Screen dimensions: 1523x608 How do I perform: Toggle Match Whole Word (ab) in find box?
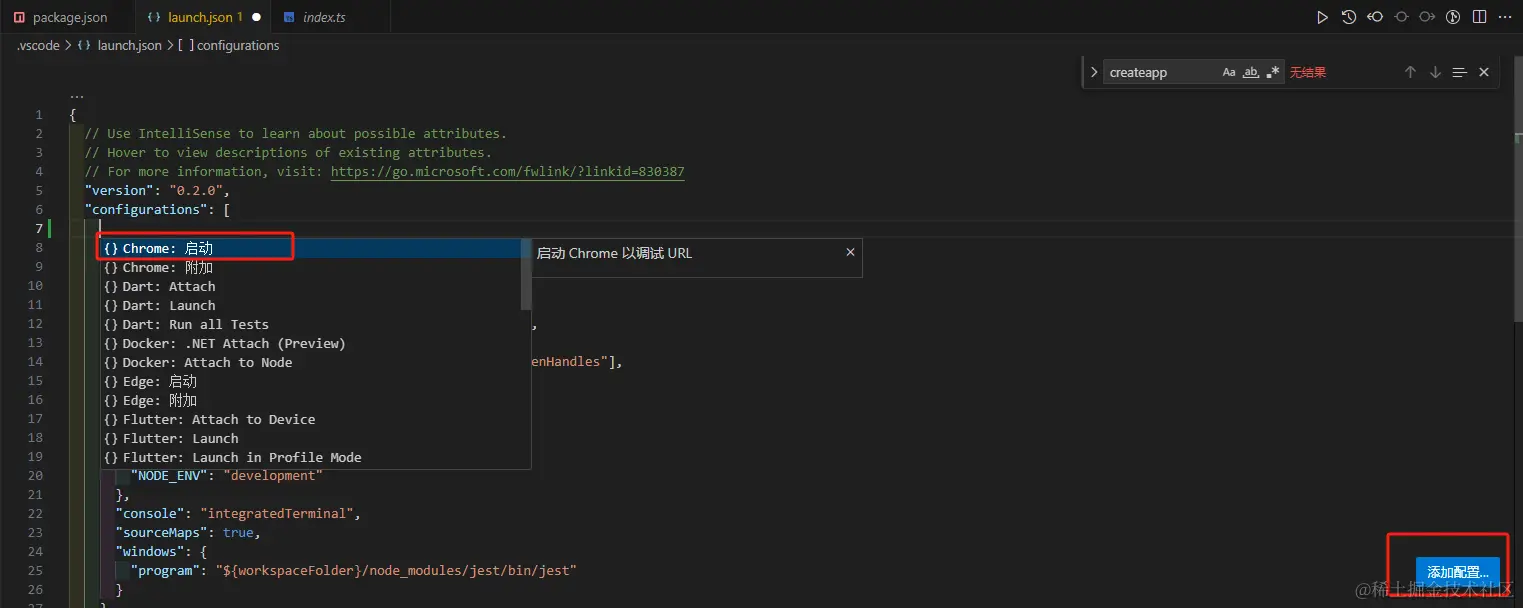coord(1251,72)
